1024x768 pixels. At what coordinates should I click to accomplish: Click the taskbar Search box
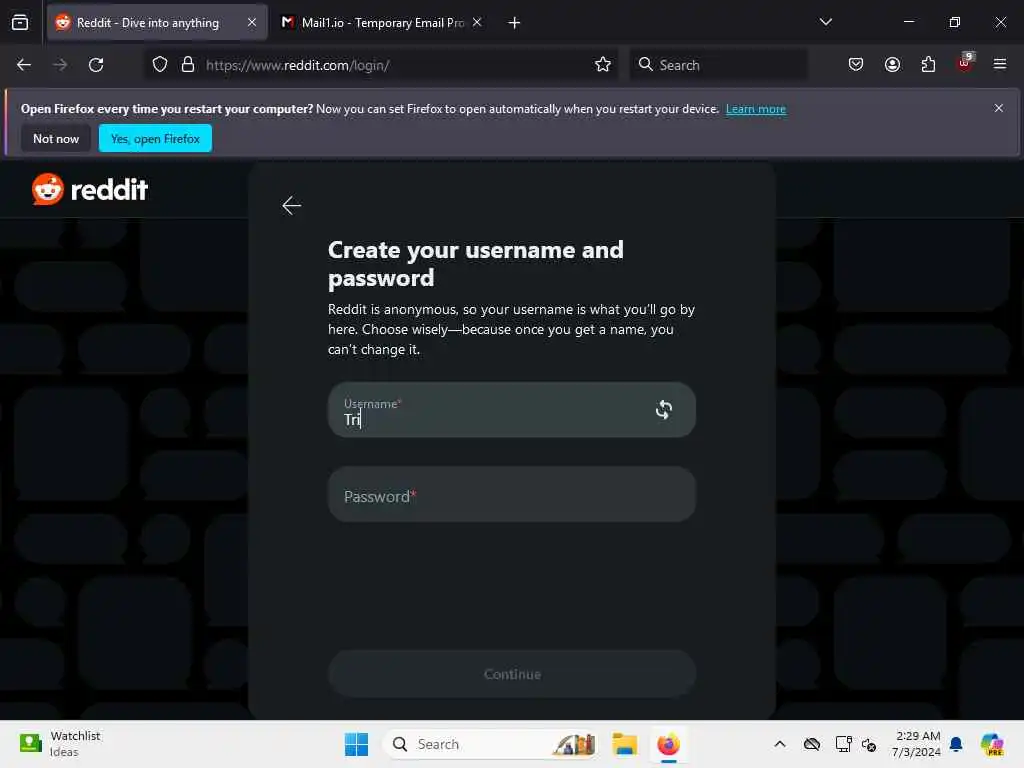pyautogui.click(x=490, y=744)
